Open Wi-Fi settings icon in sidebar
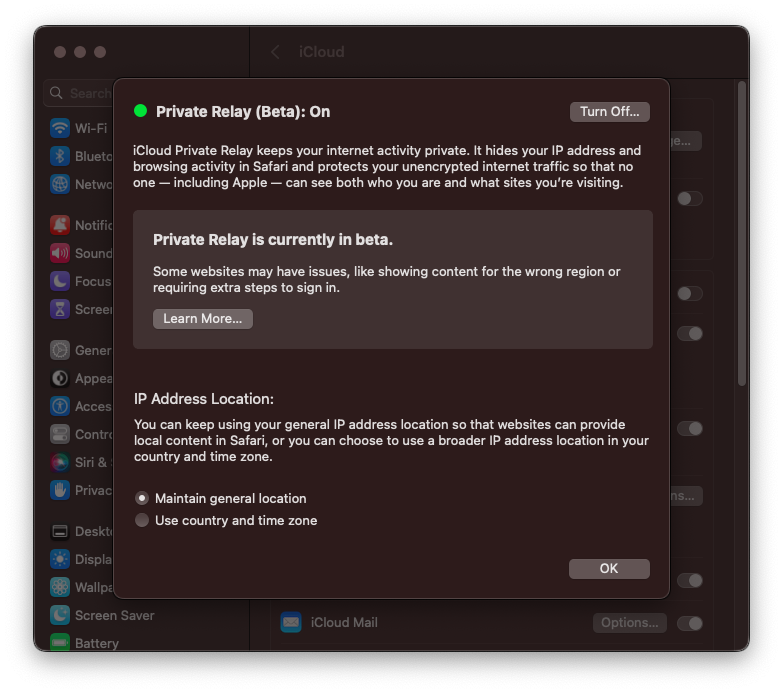Screen dimensions: 783x693 pyautogui.click(x=60, y=128)
